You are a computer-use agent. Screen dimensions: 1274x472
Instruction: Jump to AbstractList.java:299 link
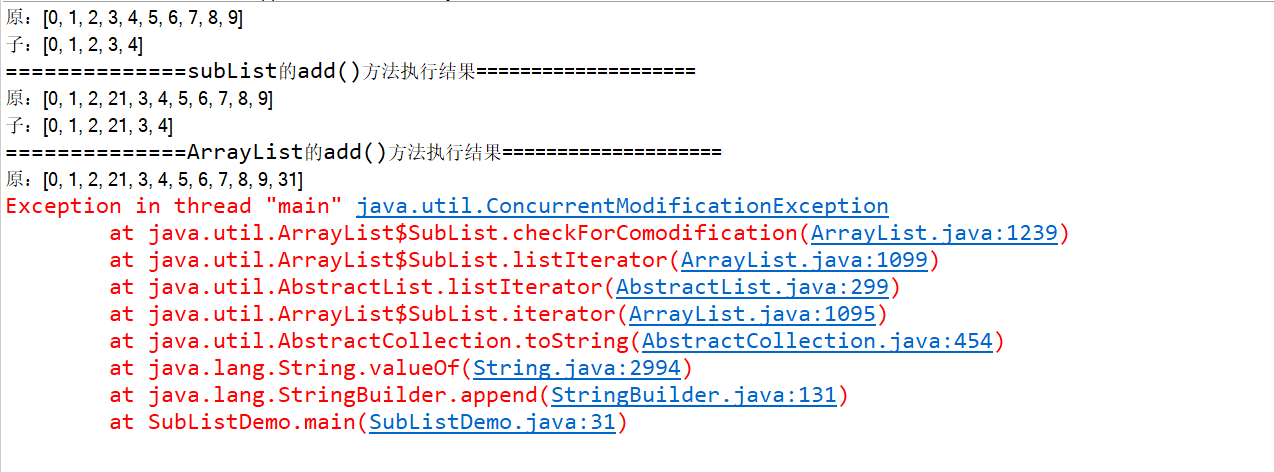[752, 287]
